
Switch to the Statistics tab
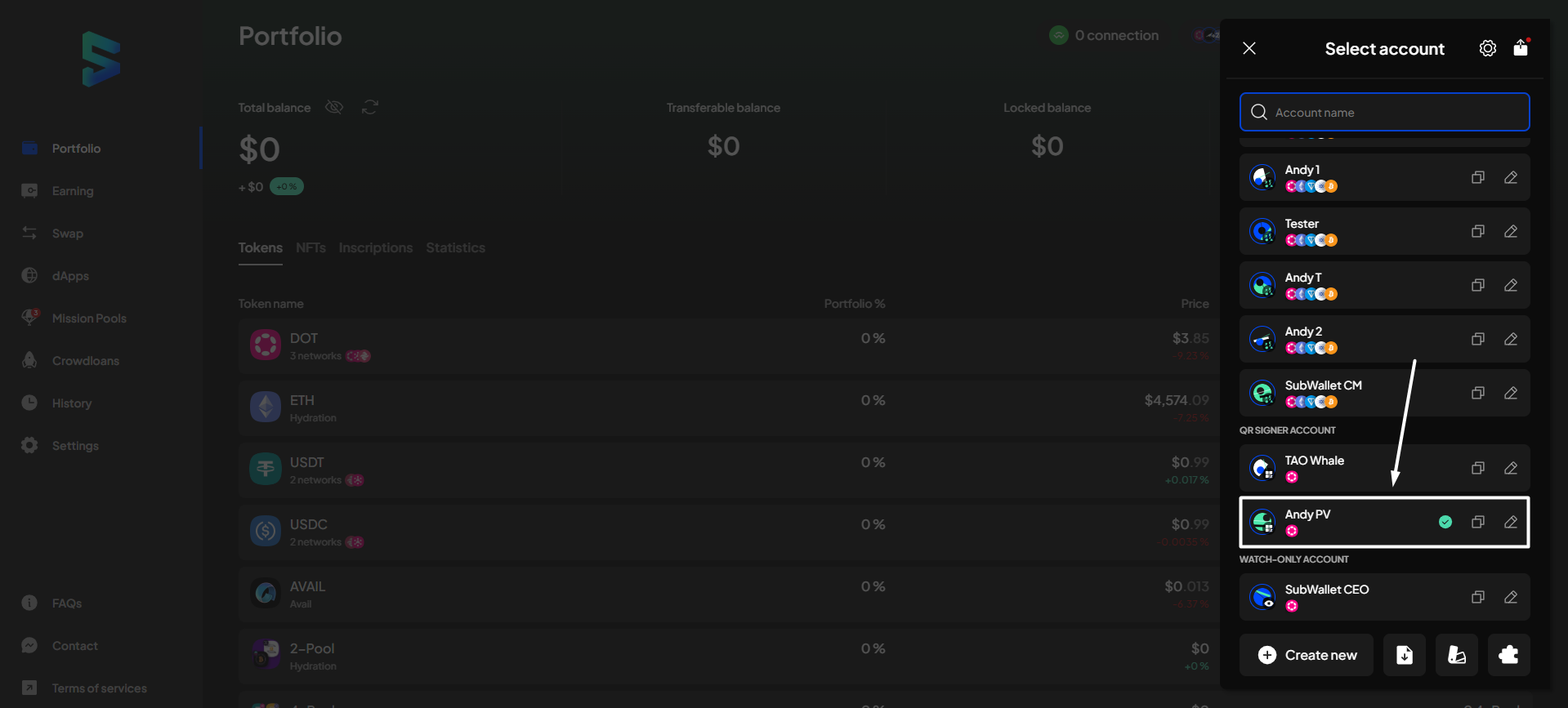click(455, 248)
